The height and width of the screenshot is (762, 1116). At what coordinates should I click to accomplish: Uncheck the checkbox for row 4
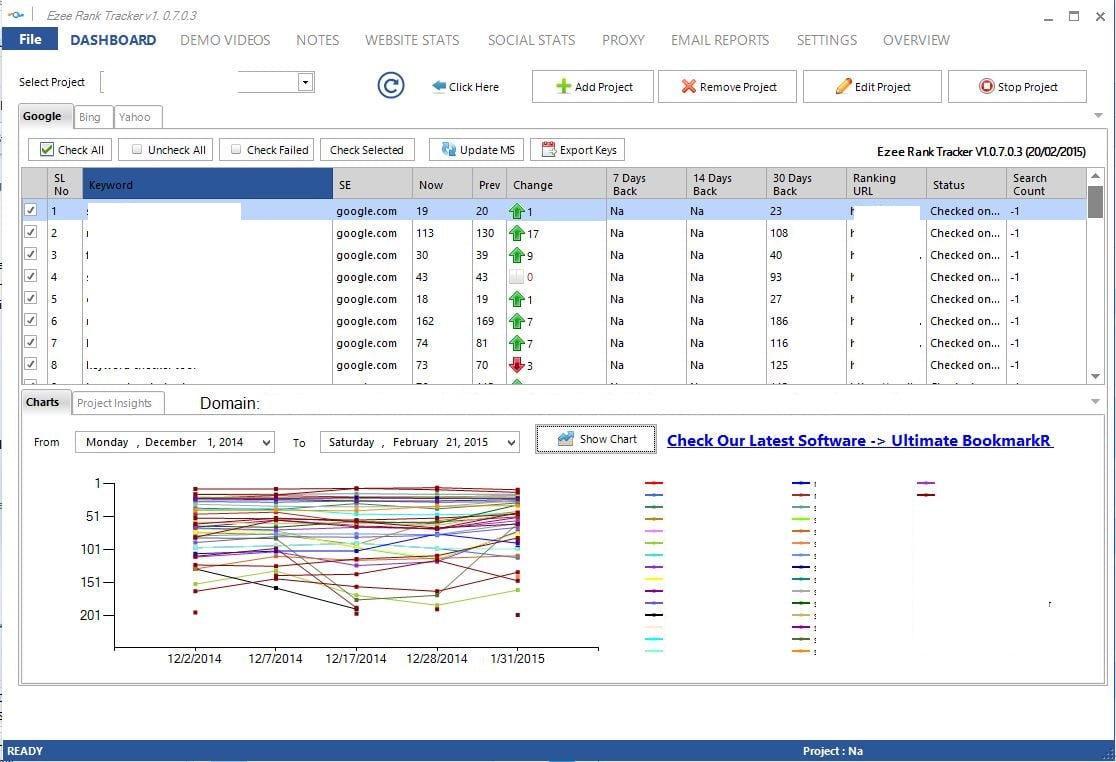pos(31,276)
